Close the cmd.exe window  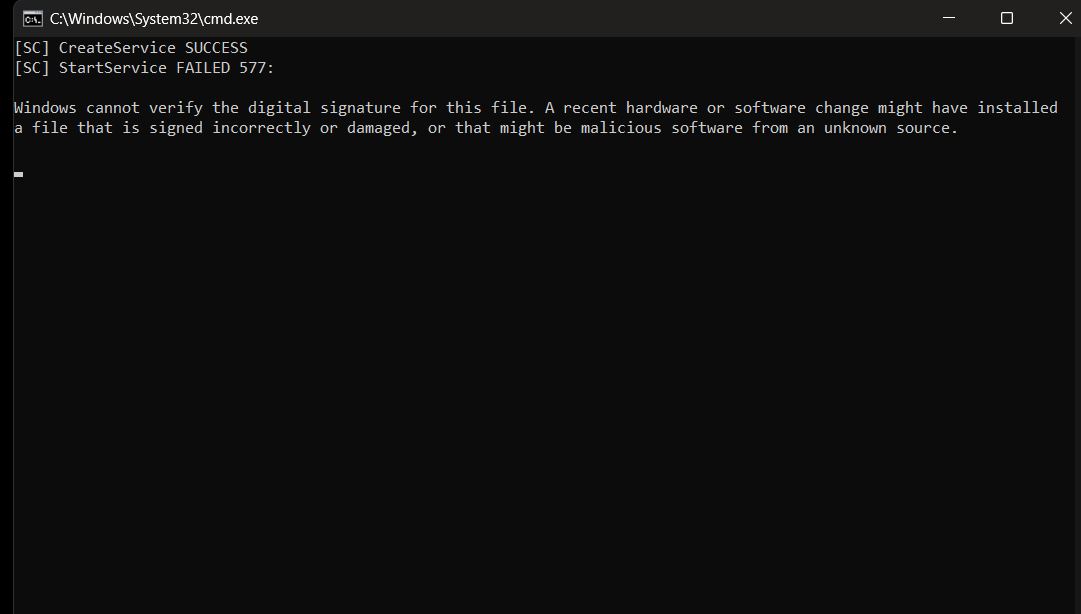click(1064, 18)
